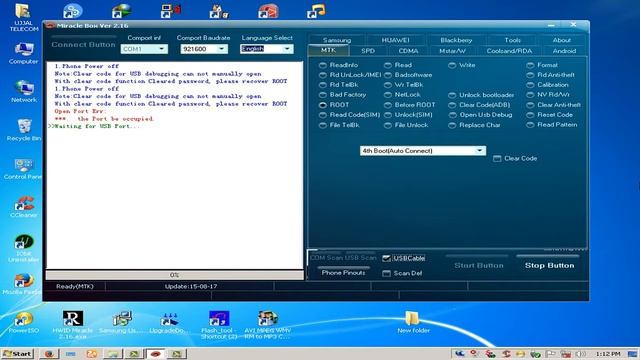Open the Recycle Bin
640x360 pixels.
click(x=24, y=130)
